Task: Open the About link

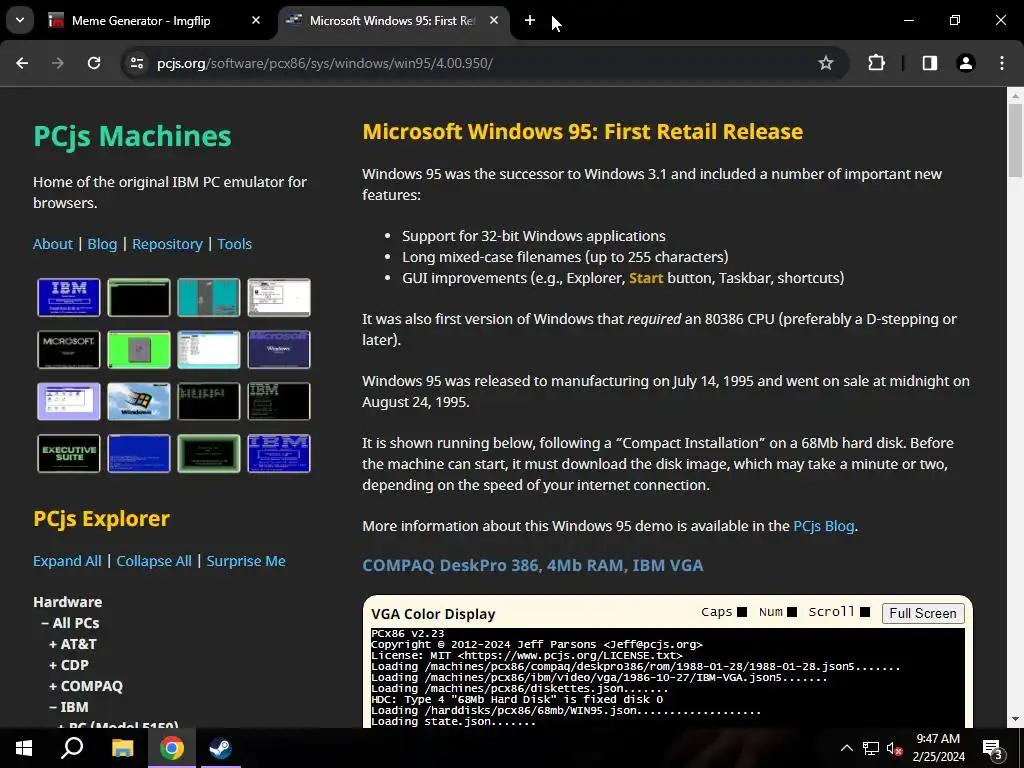Action: [52, 244]
